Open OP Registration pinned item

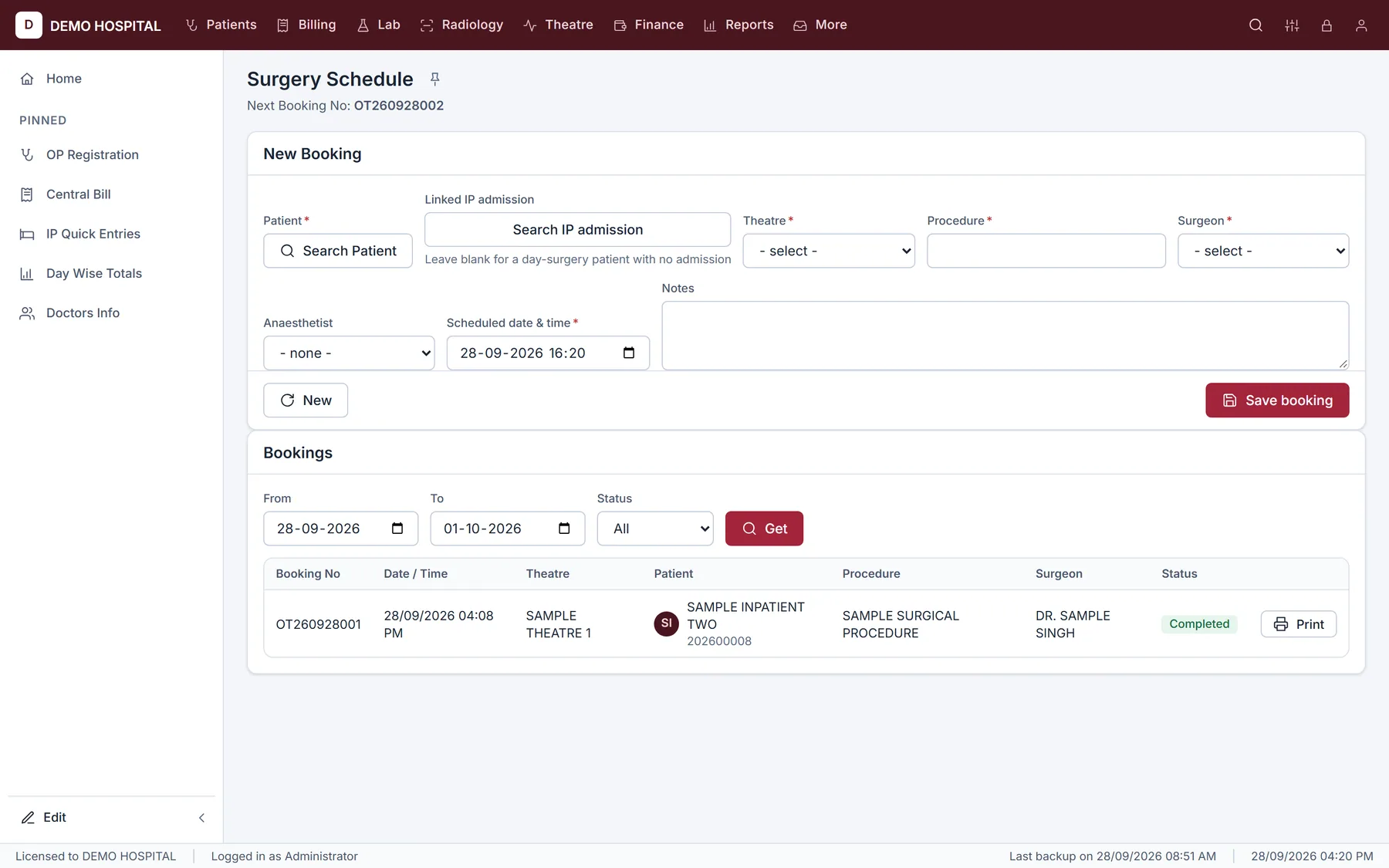tap(111, 154)
